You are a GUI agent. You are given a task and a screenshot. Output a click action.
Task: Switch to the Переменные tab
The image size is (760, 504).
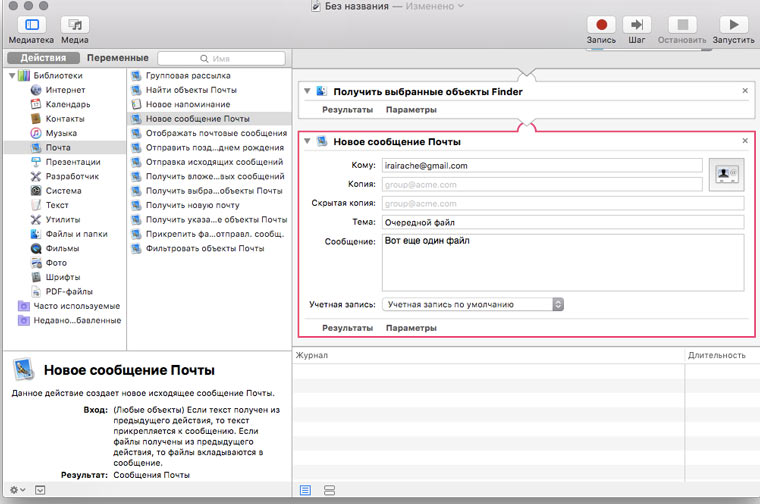tap(117, 58)
